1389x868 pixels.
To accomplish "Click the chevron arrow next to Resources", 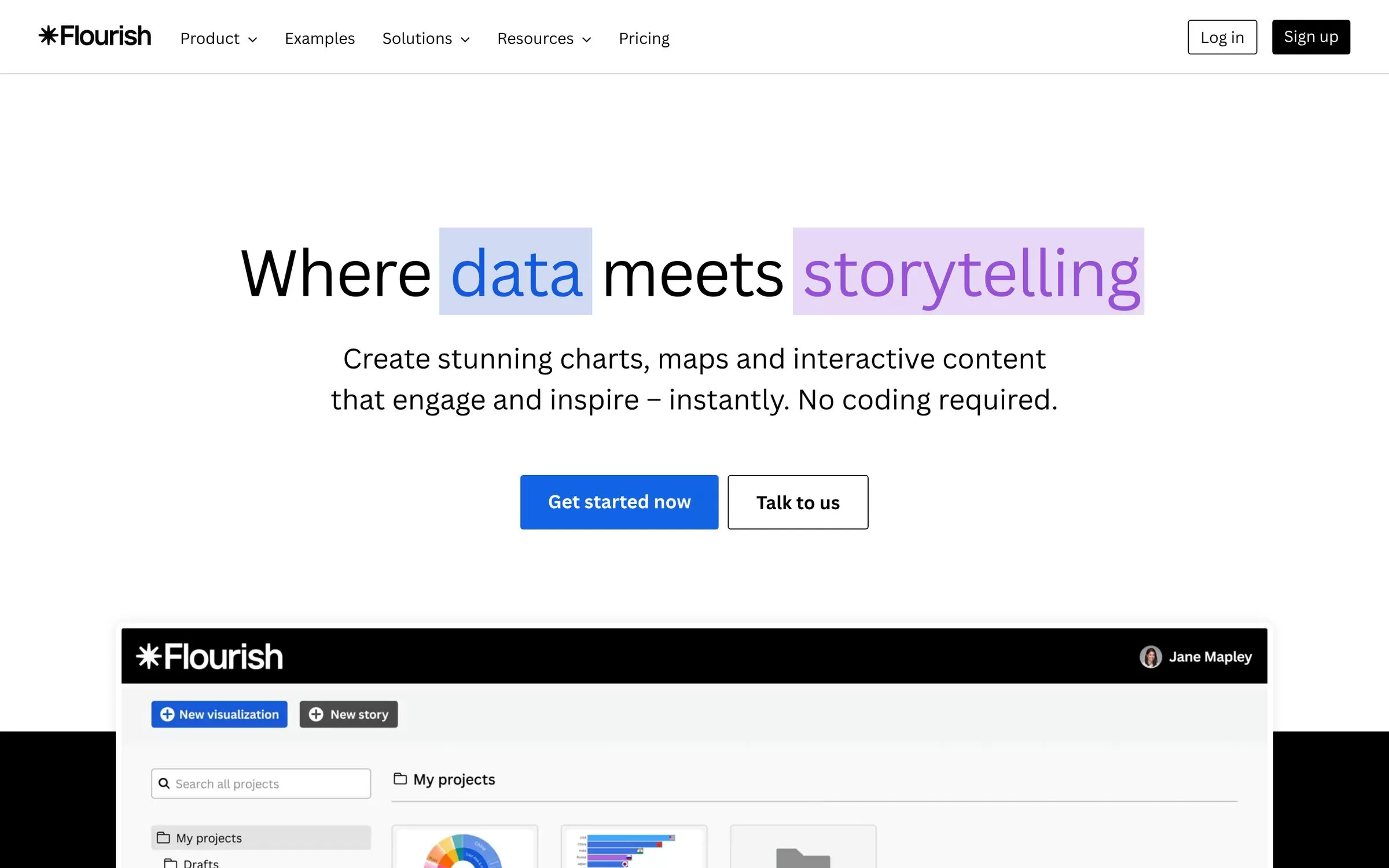I will click(586, 40).
